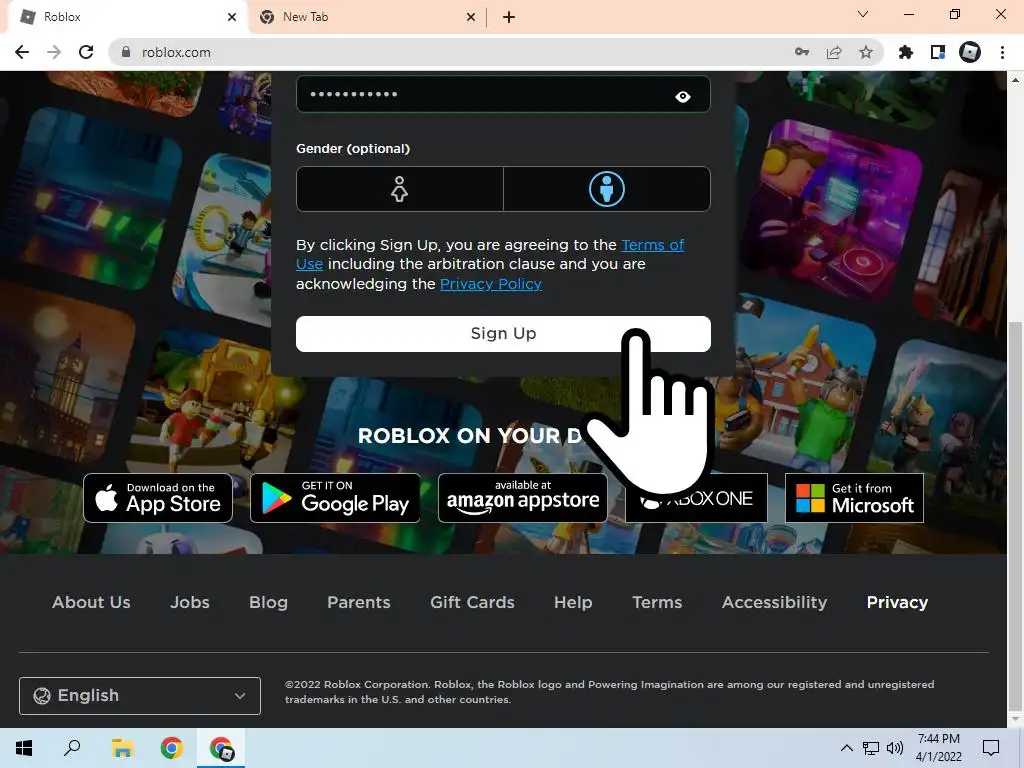Open the Help footer link
Screen dimensions: 1024x768
(573, 602)
